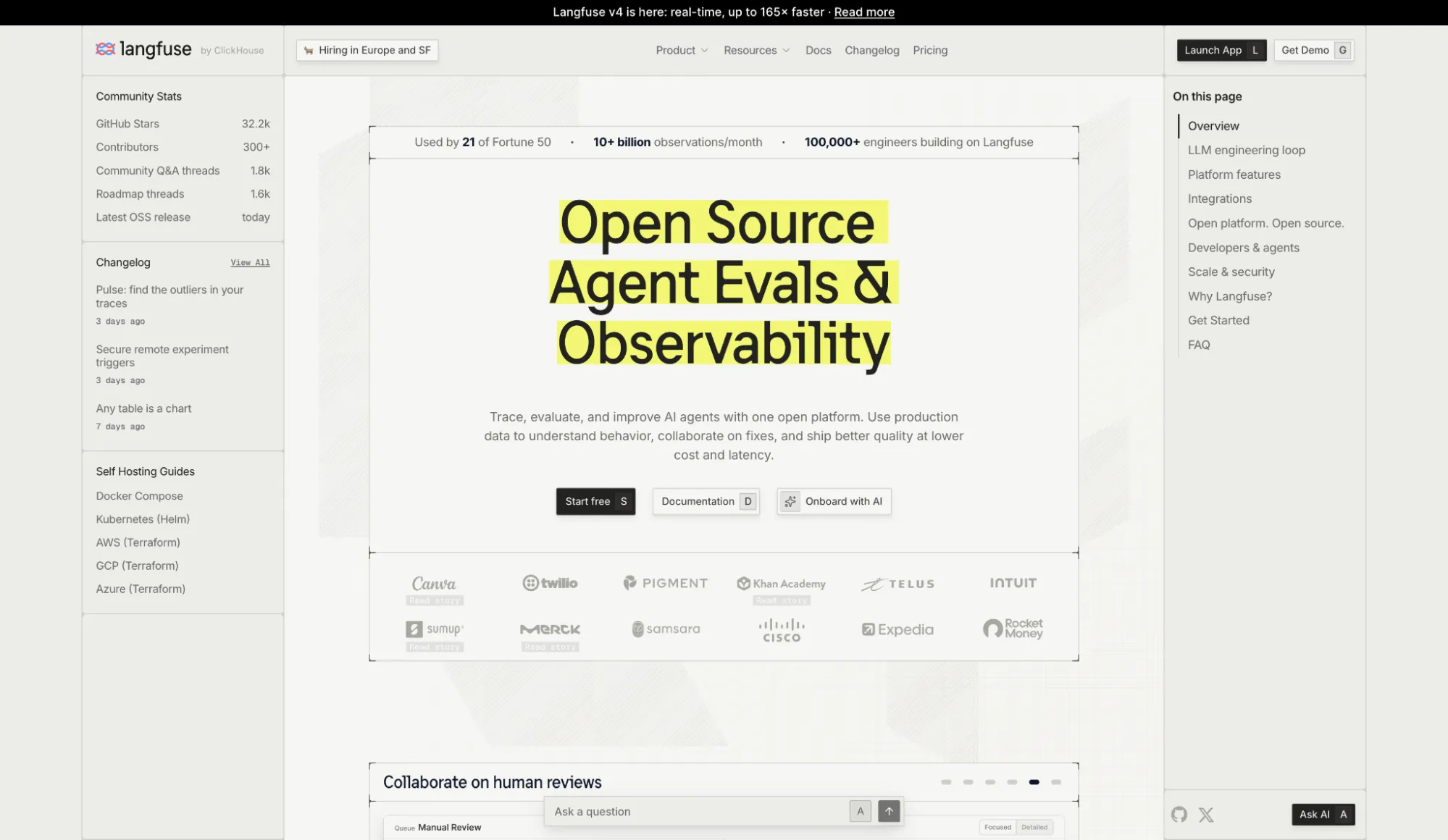Click the GitHub Stars stat row
This screenshot has width=1448, height=840.
(183, 124)
